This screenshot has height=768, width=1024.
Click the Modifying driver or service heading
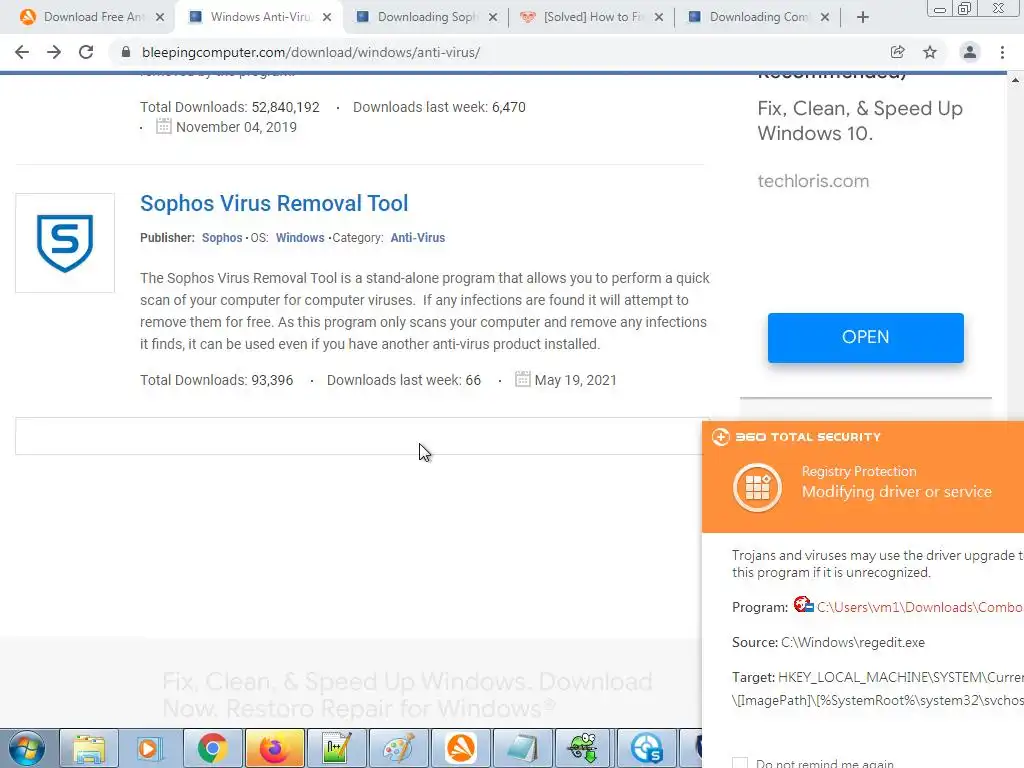tap(897, 492)
